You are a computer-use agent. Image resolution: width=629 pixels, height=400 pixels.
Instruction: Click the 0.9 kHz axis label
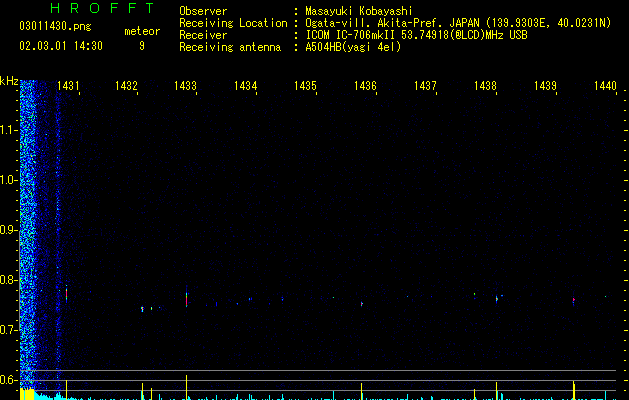pyautogui.click(x=9, y=230)
